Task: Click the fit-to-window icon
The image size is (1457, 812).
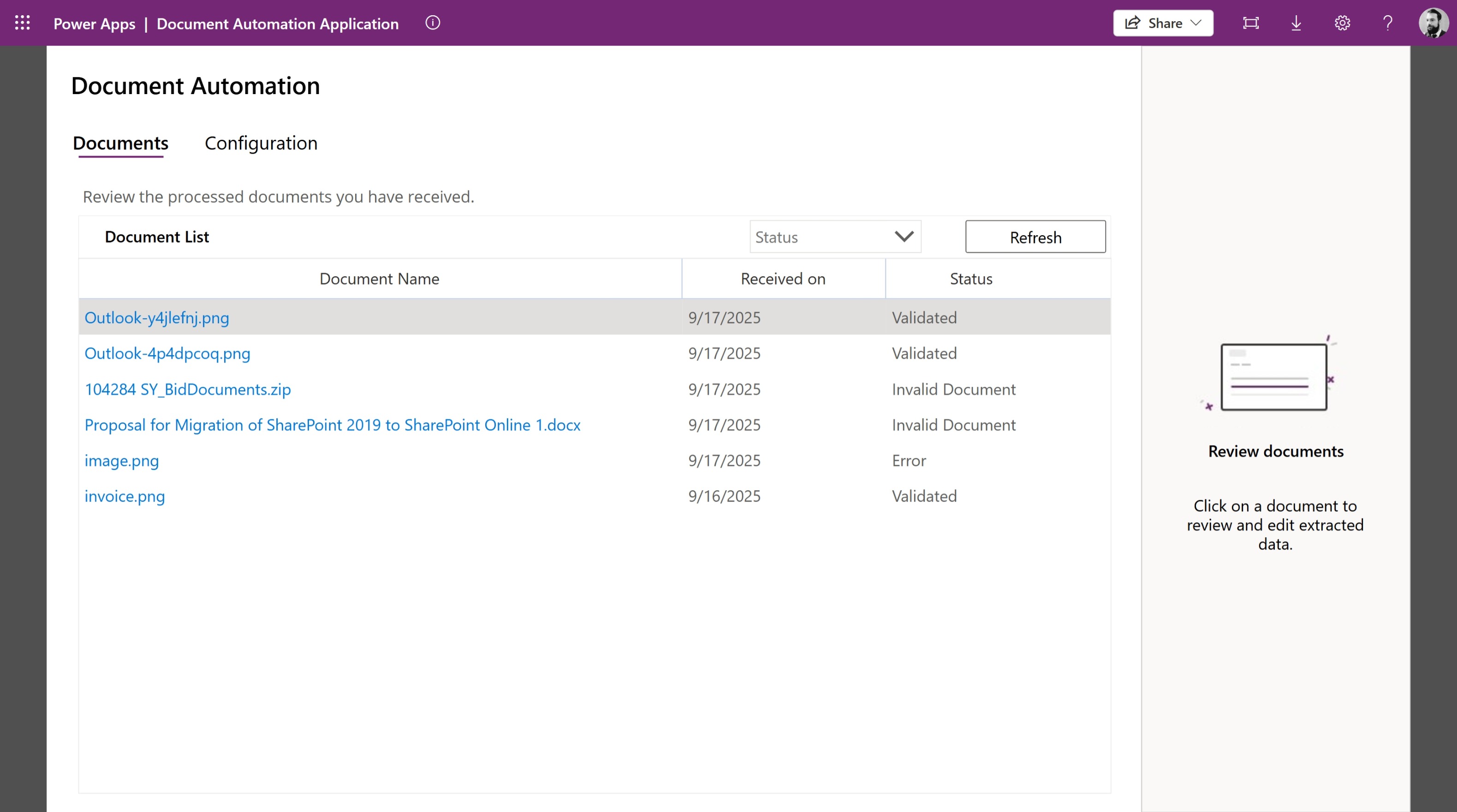Action: tap(1251, 23)
